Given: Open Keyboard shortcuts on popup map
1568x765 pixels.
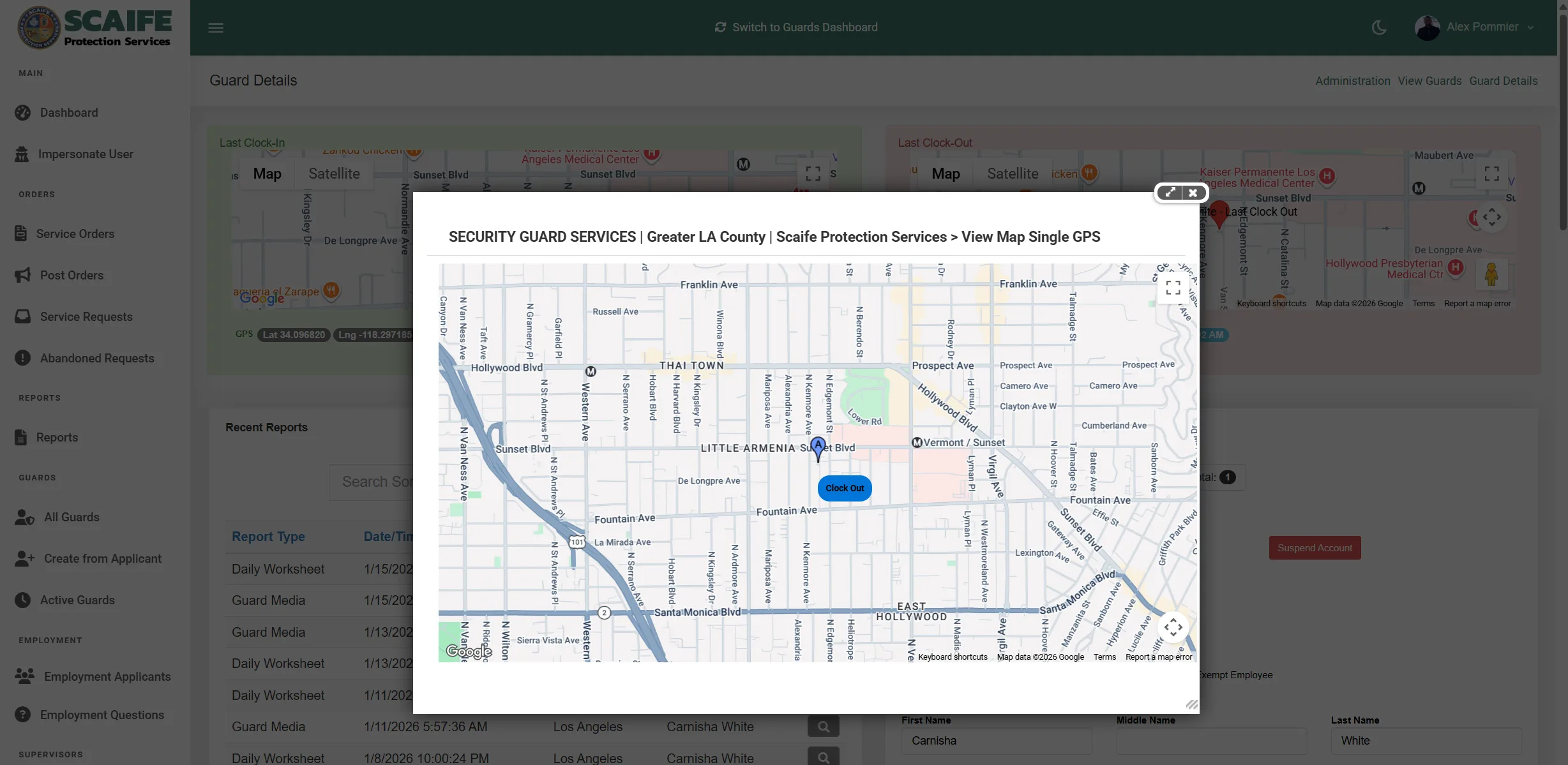Looking at the screenshot, I should [x=953, y=657].
